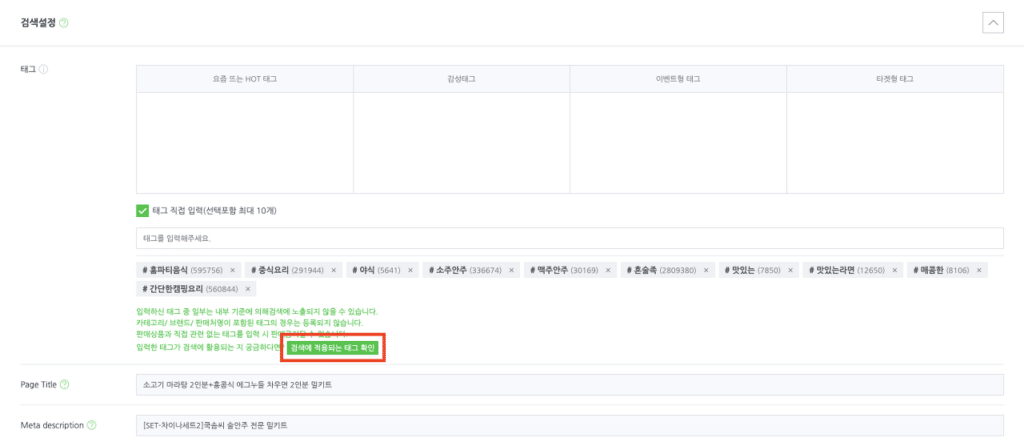
Task: Remove the 홈파티음식 tag
Action: point(234,270)
